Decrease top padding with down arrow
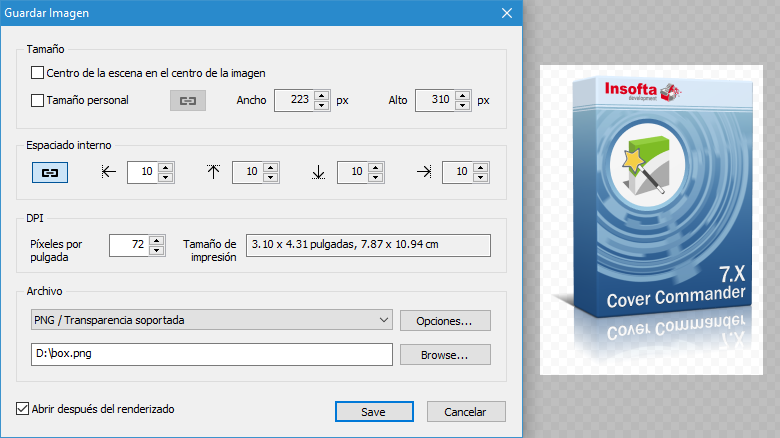780x438 pixels. (x=271, y=178)
